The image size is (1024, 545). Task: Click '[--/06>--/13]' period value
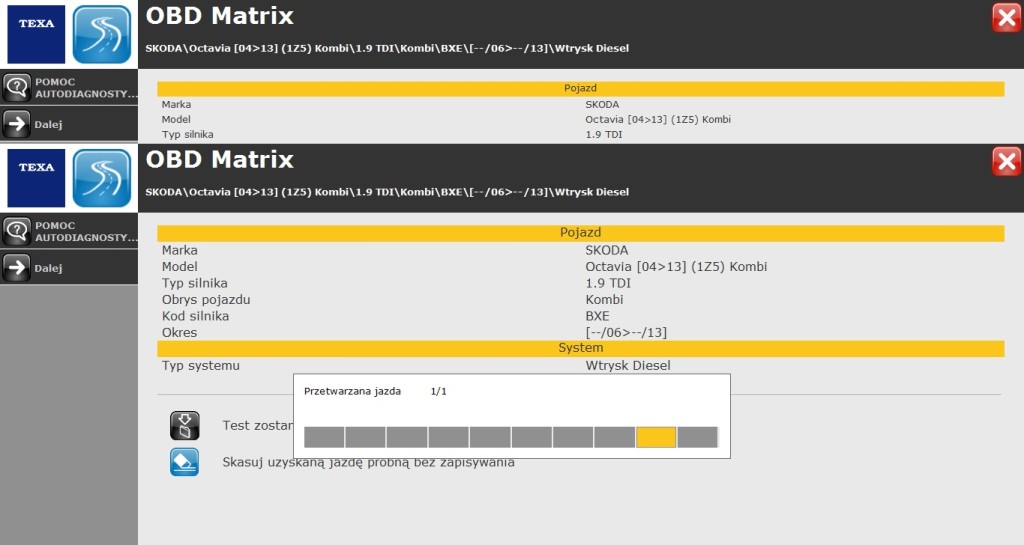point(626,332)
